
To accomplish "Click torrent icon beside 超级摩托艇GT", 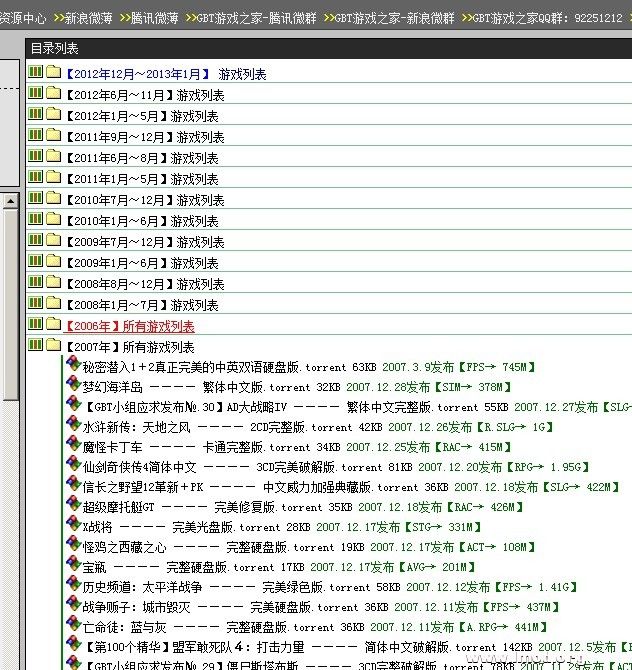I will pyautogui.click(x=73, y=505).
